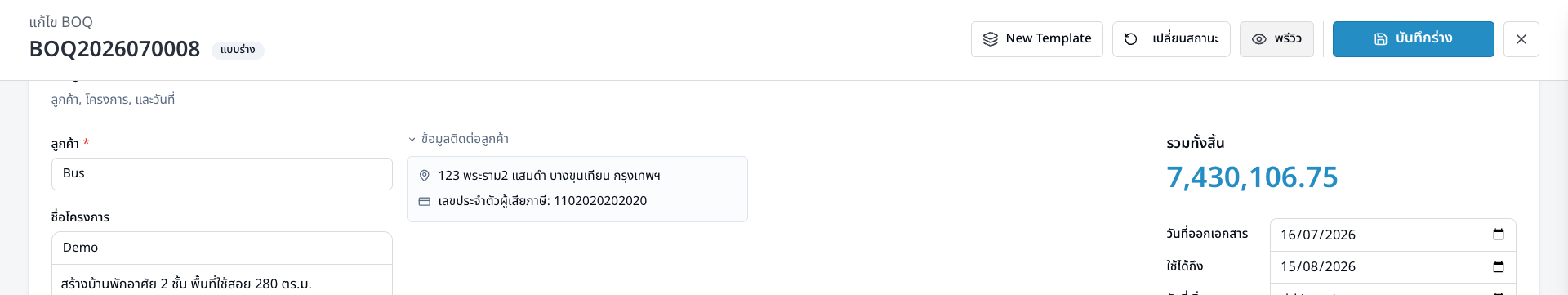
Task: Click the floppy disk save icon
Action: [x=1381, y=39]
